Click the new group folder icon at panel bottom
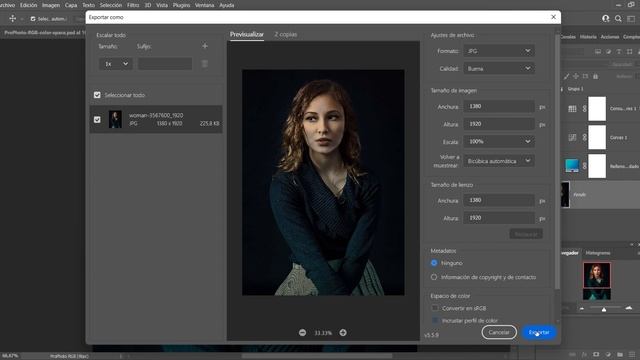The width and height of the screenshot is (640, 360). point(620,354)
